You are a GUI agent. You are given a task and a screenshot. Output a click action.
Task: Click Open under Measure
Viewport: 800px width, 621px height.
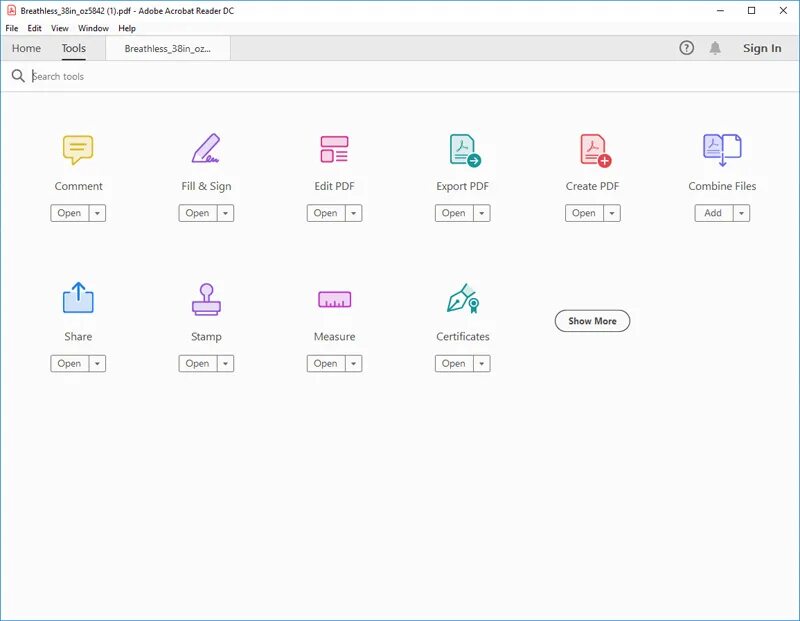click(x=326, y=364)
